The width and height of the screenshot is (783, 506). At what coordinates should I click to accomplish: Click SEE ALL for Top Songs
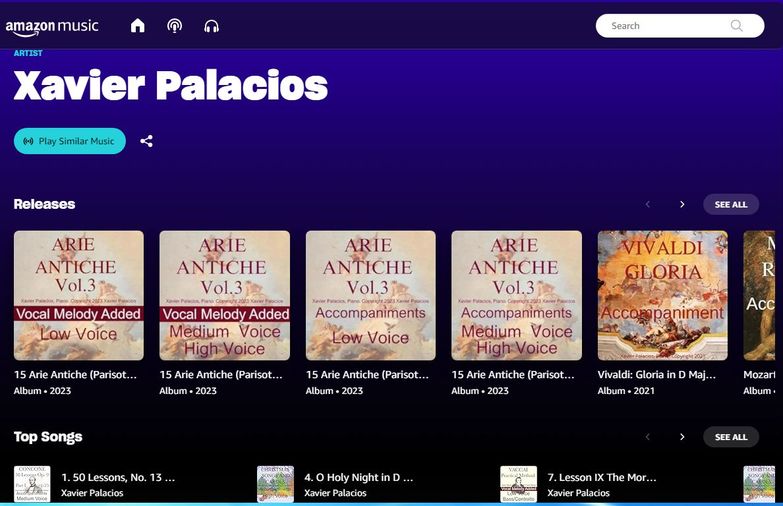pos(731,437)
